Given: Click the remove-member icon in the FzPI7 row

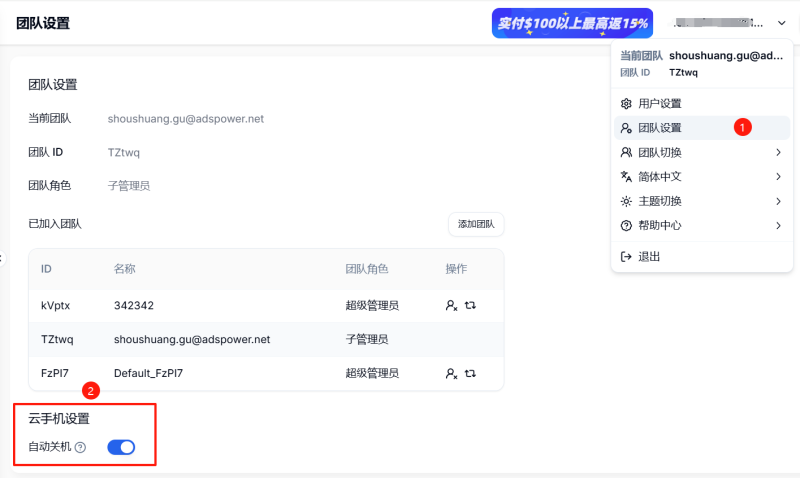Looking at the screenshot, I should pyautogui.click(x=451, y=373).
